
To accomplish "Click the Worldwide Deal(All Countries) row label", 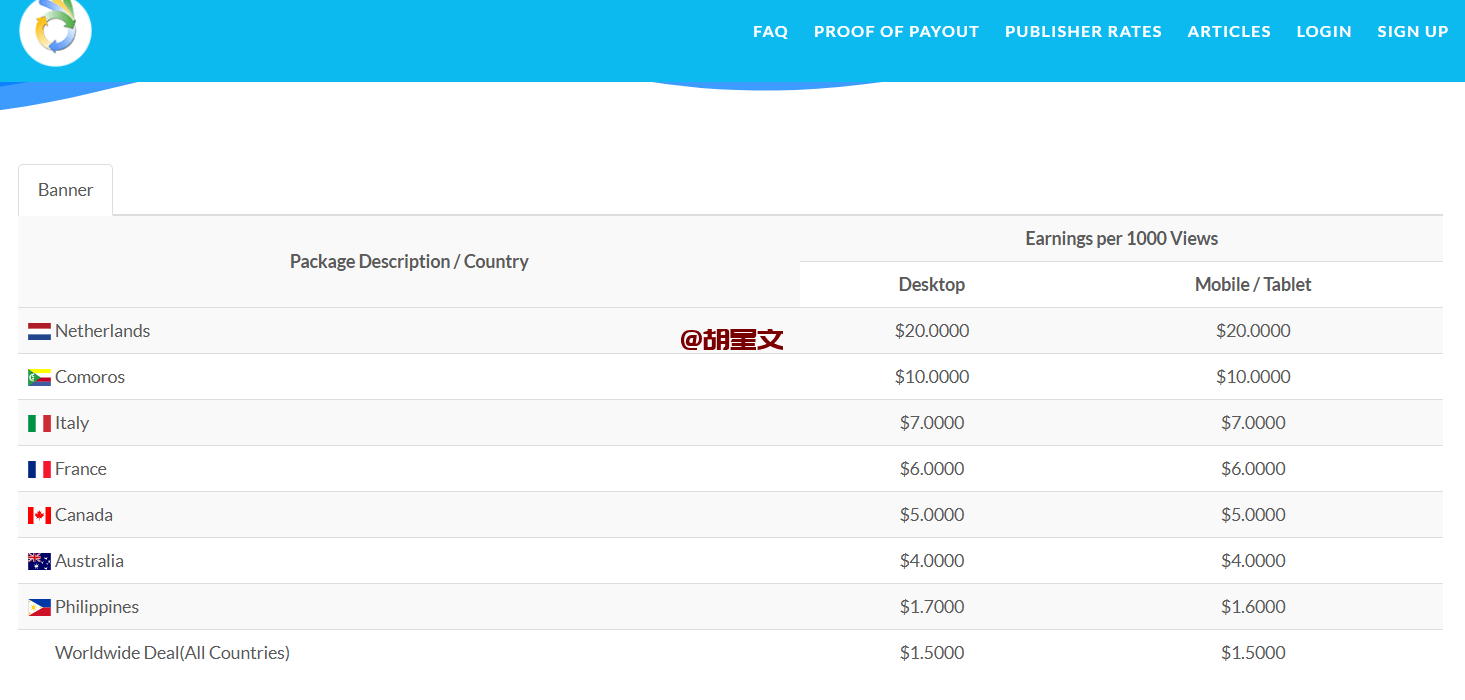I will coord(172,653).
